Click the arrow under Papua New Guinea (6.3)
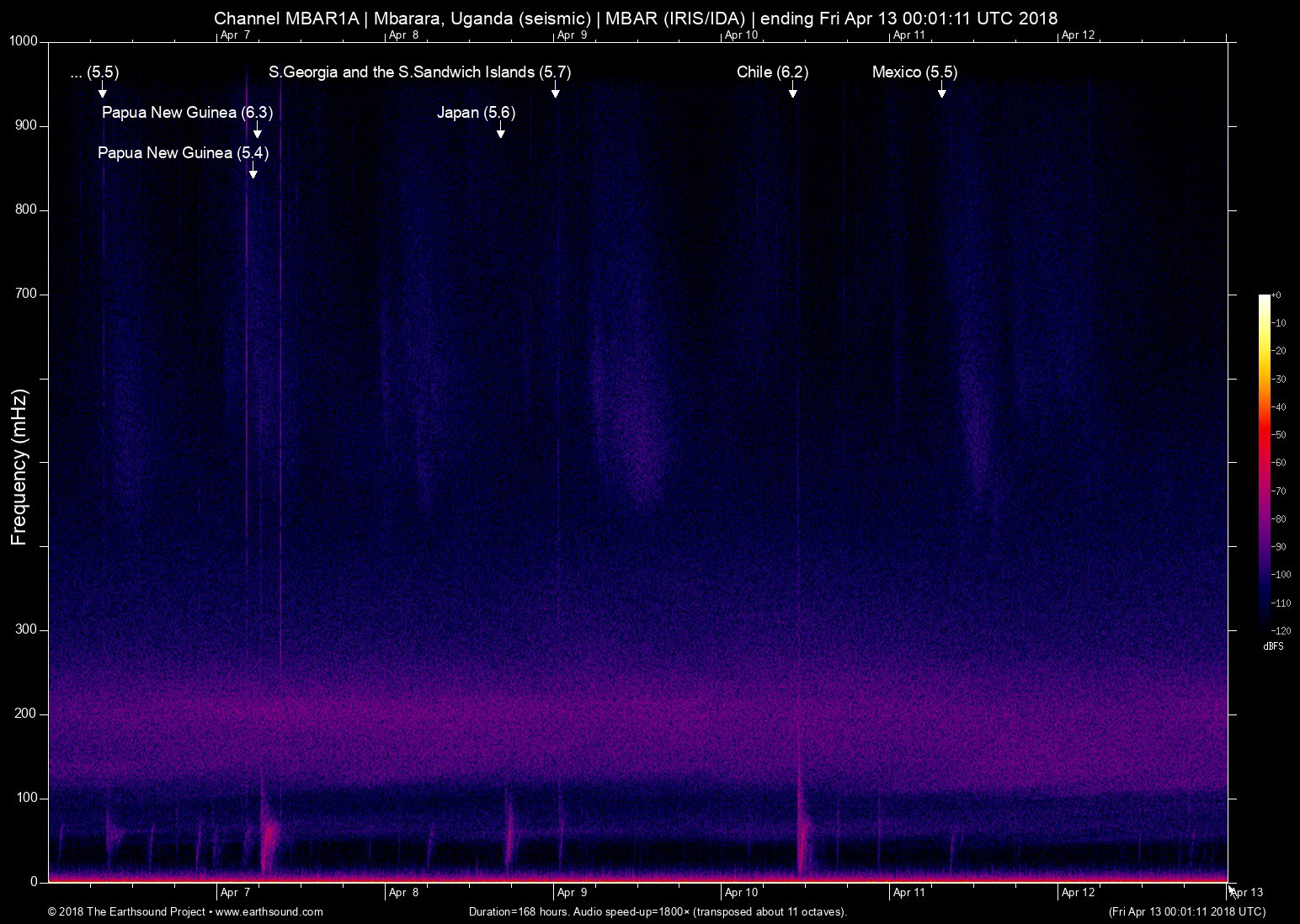1300x924 pixels. click(x=257, y=130)
